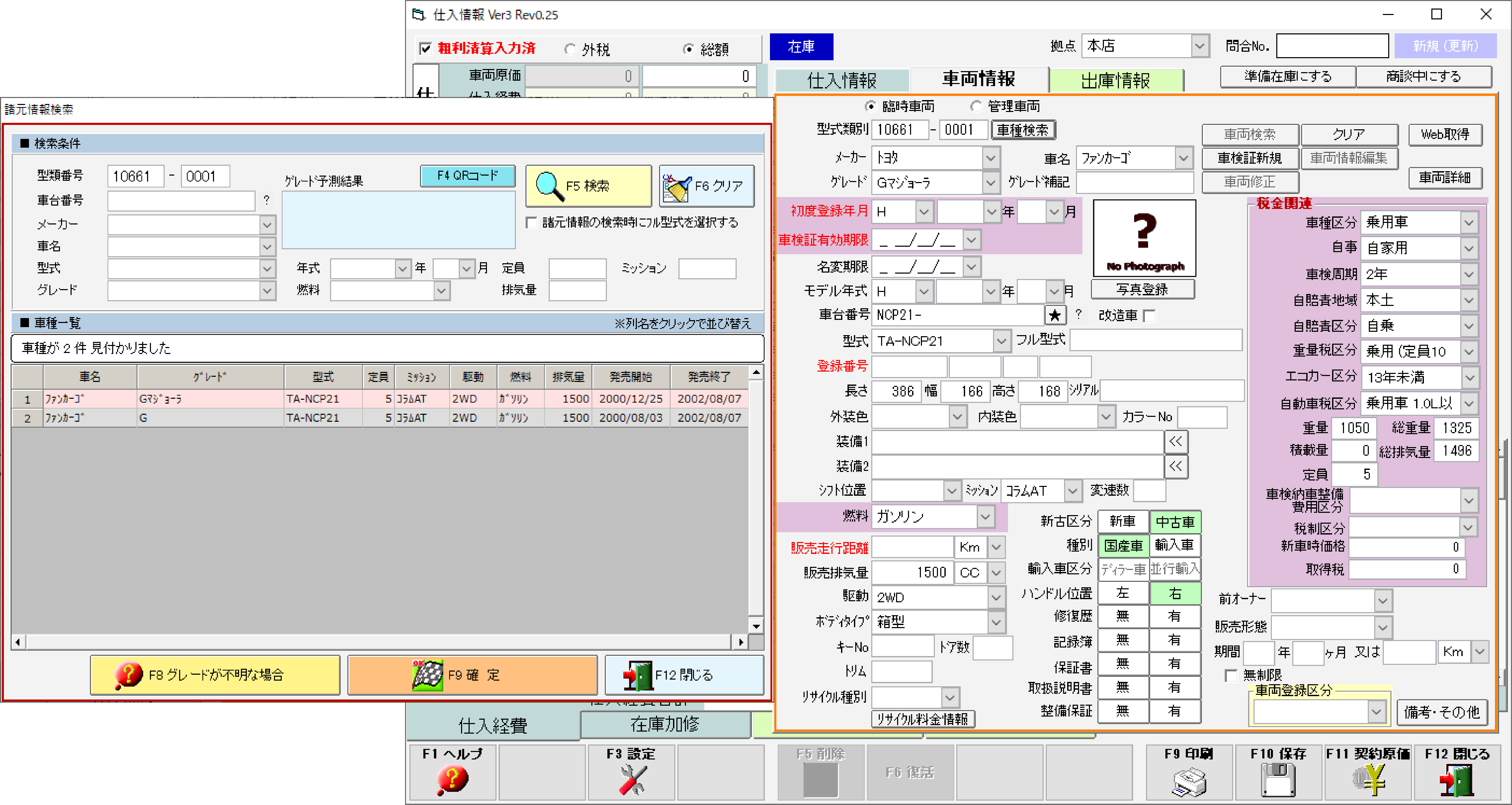This screenshot has height=805, width=1512.
Task: Toggle 無制限 checkbox
Action: pos(1231,675)
